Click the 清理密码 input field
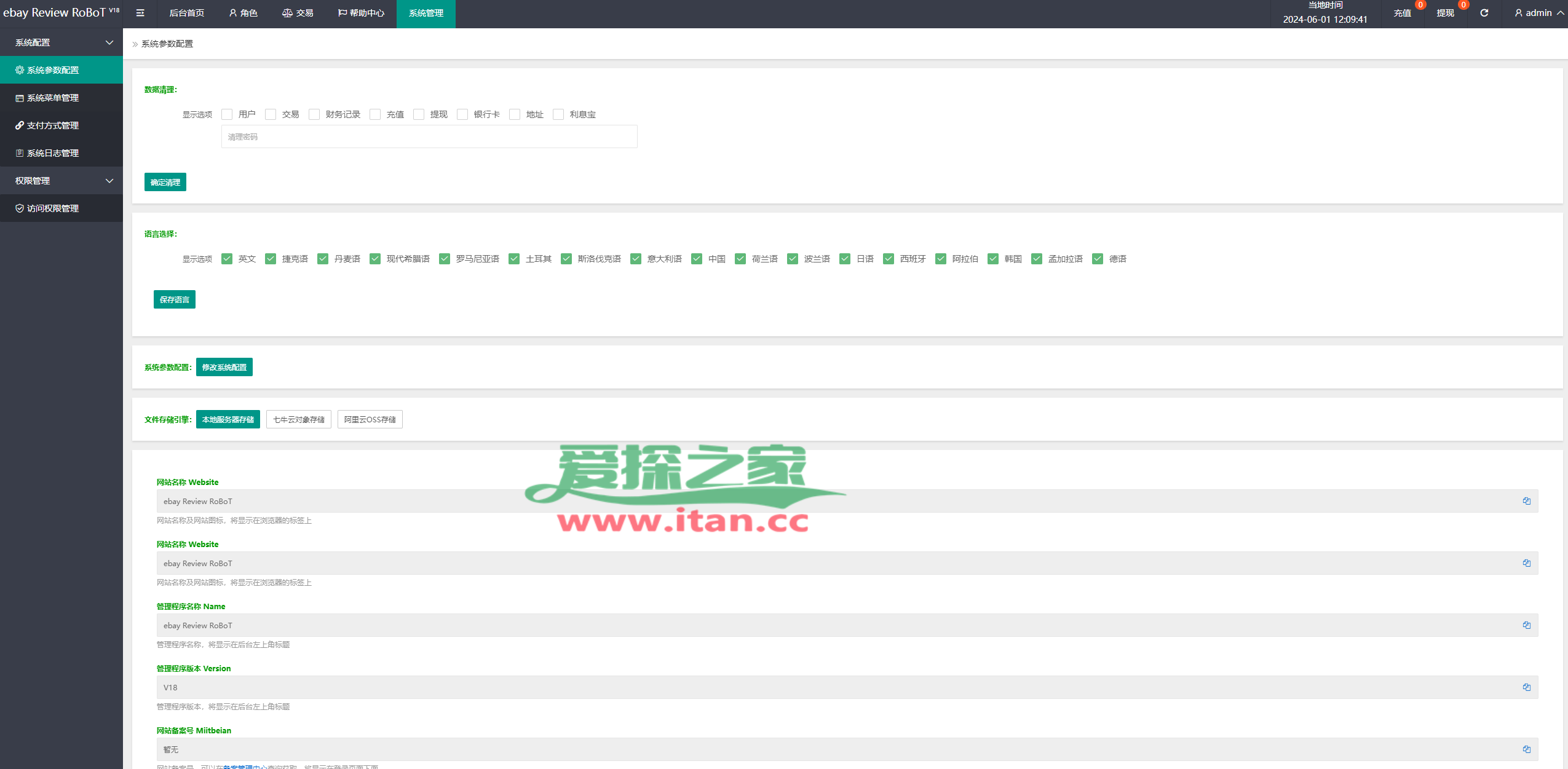Image resolution: width=1568 pixels, height=769 pixels. click(x=429, y=136)
